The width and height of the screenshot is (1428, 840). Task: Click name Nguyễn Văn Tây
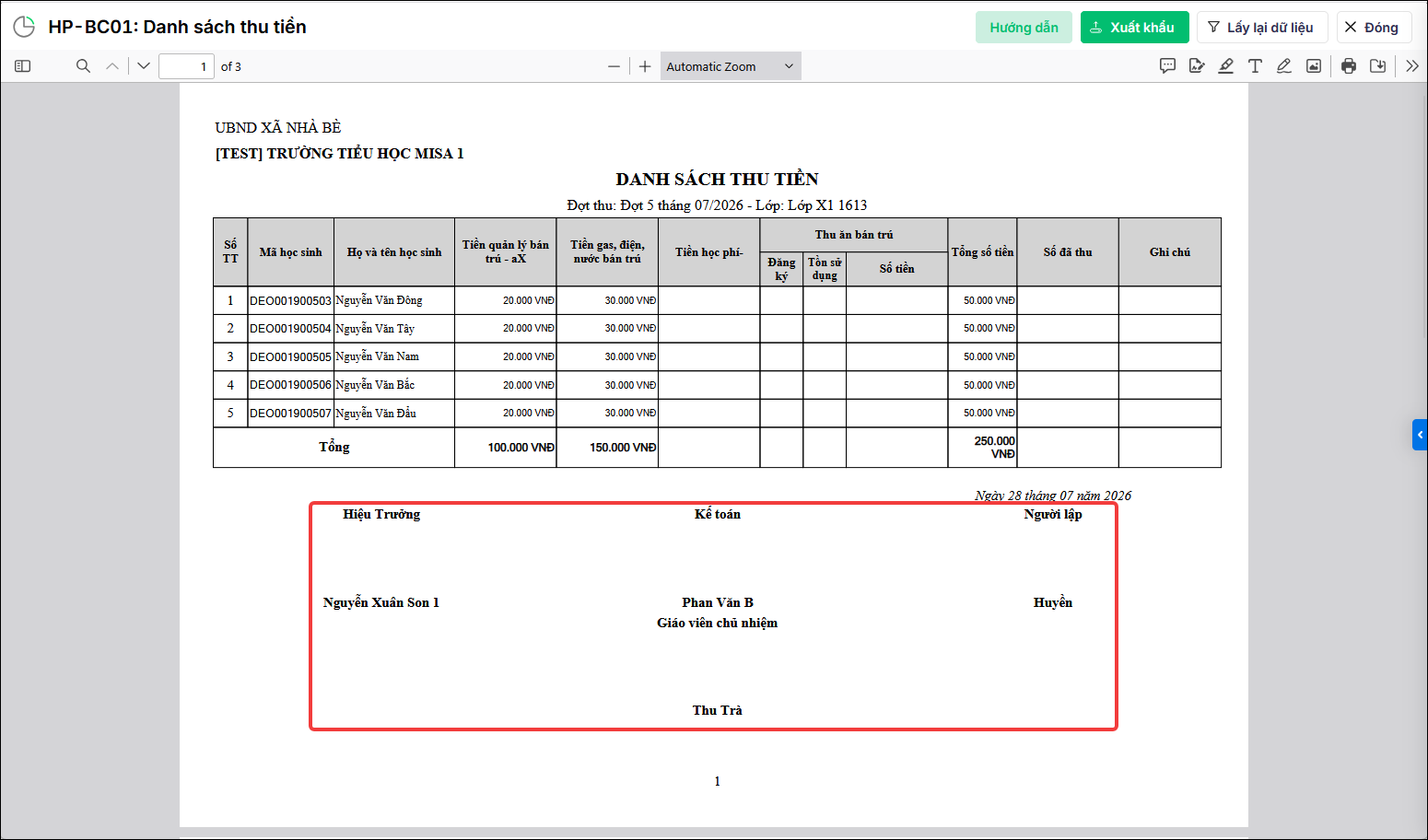point(375,329)
